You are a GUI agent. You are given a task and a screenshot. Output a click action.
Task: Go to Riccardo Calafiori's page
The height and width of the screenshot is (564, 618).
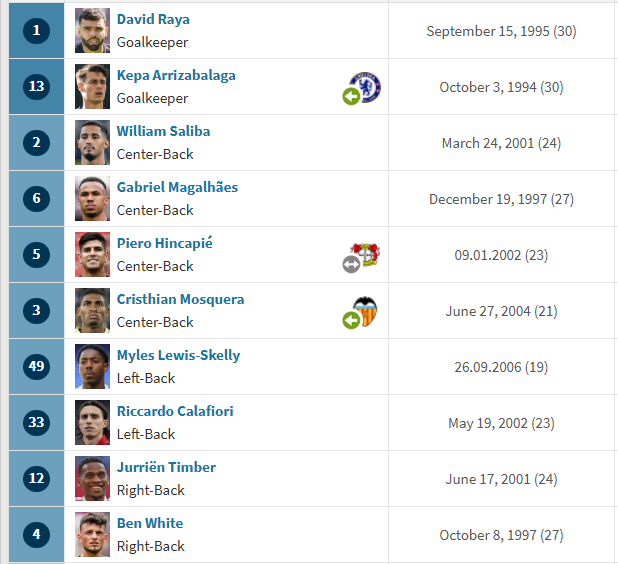point(175,411)
